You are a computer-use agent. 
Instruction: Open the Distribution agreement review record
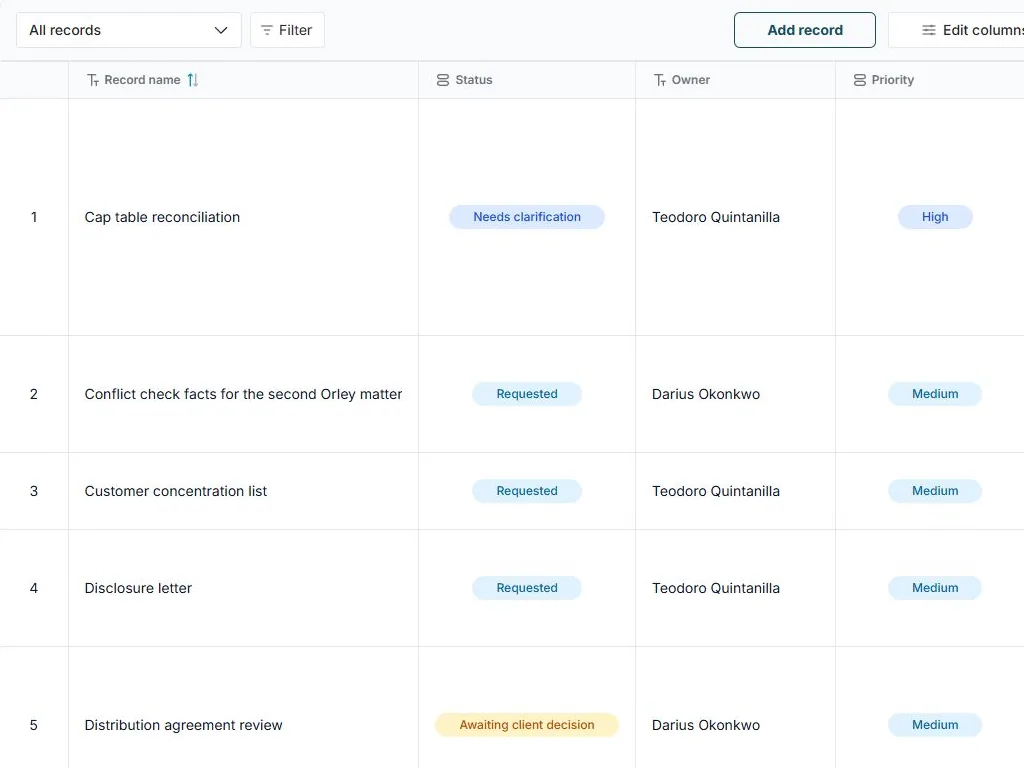[x=184, y=725]
